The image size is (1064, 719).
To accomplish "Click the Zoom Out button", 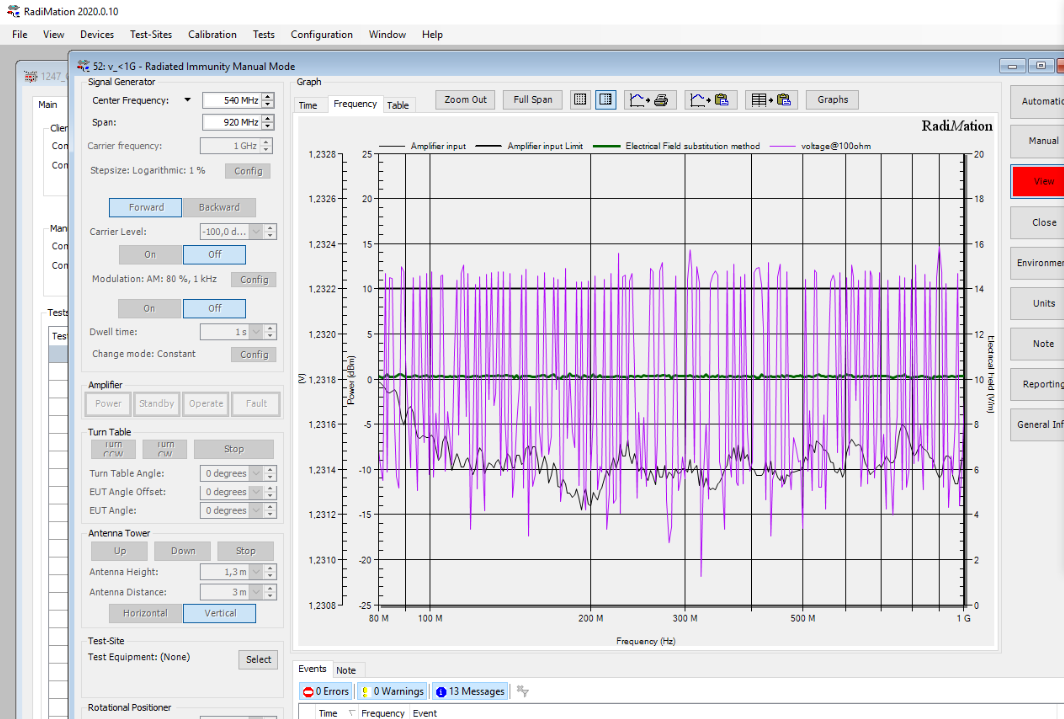I will tap(466, 100).
